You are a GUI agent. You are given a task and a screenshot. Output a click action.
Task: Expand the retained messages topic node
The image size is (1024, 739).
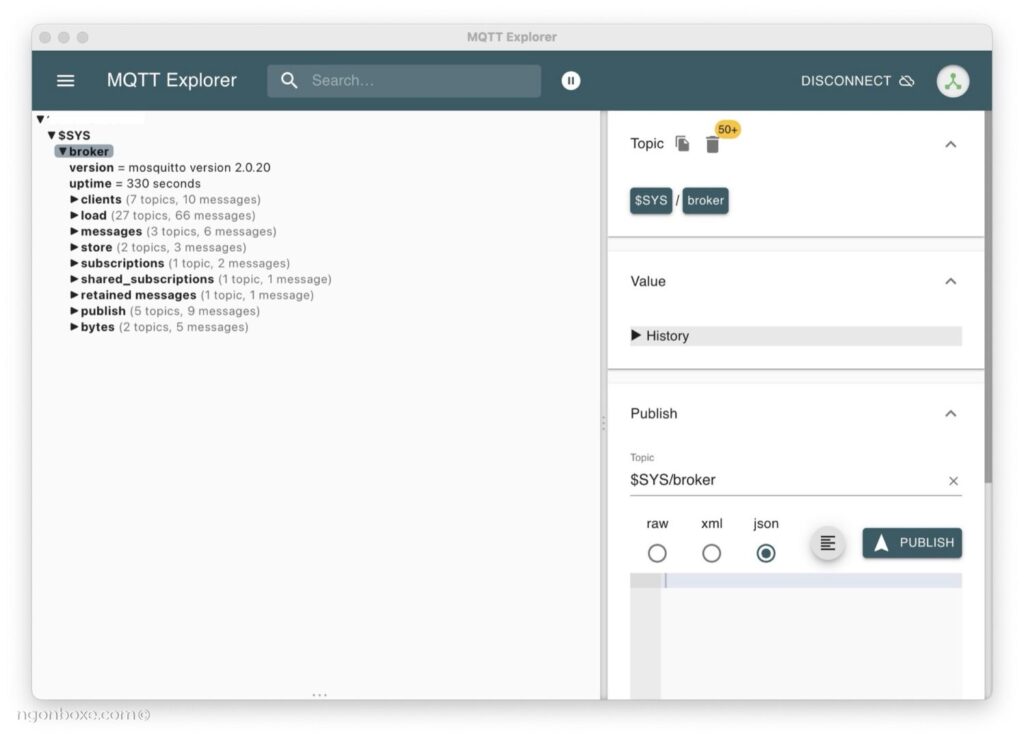click(74, 295)
